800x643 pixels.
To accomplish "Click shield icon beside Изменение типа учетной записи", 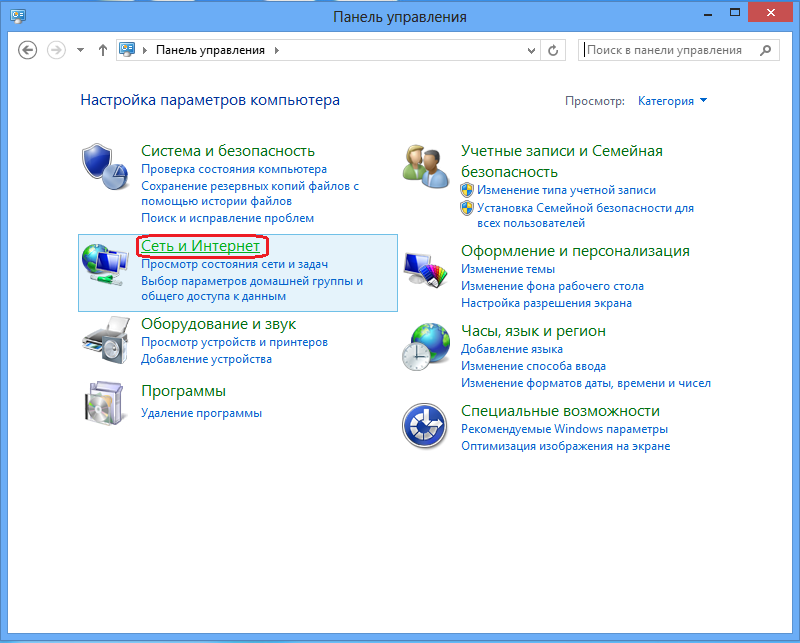I will [467, 190].
